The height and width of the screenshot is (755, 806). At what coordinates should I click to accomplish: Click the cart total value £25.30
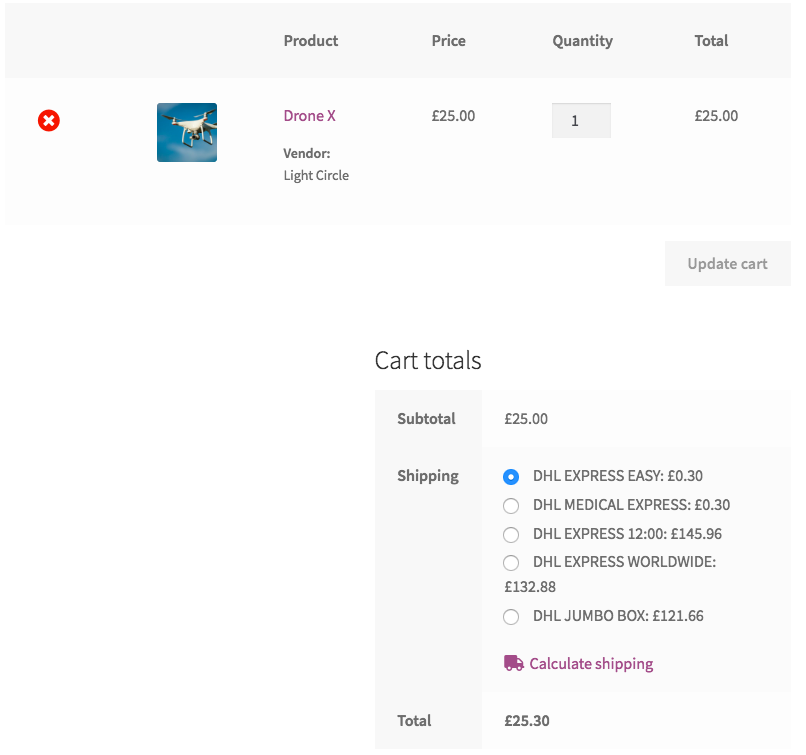tap(527, 721)
